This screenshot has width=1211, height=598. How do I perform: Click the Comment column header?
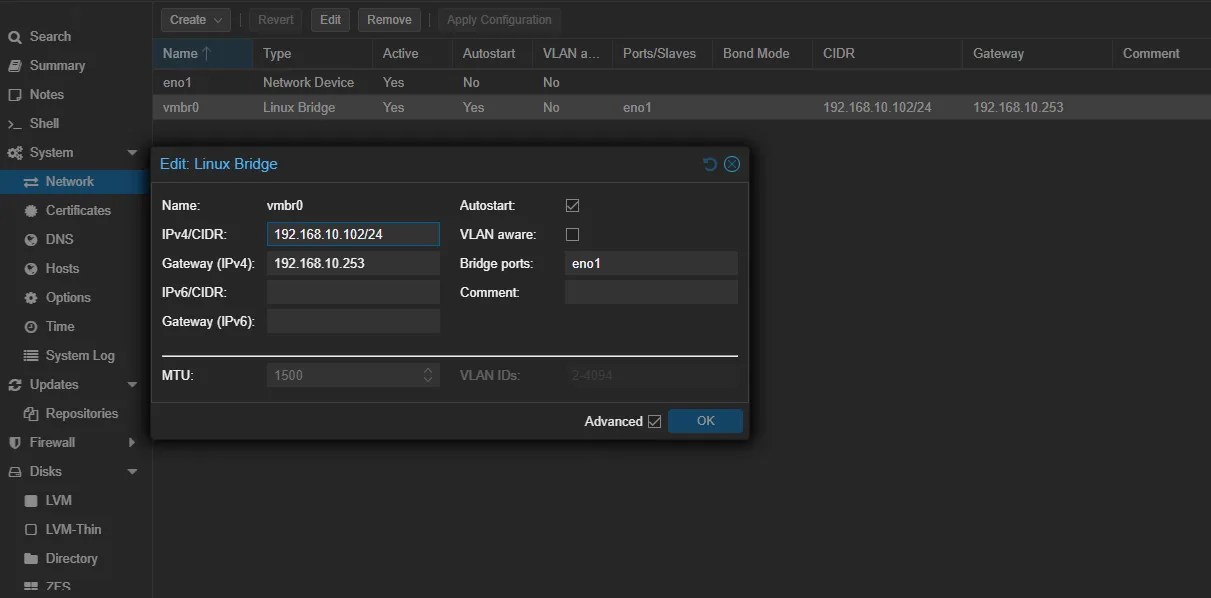(1161, 54)
